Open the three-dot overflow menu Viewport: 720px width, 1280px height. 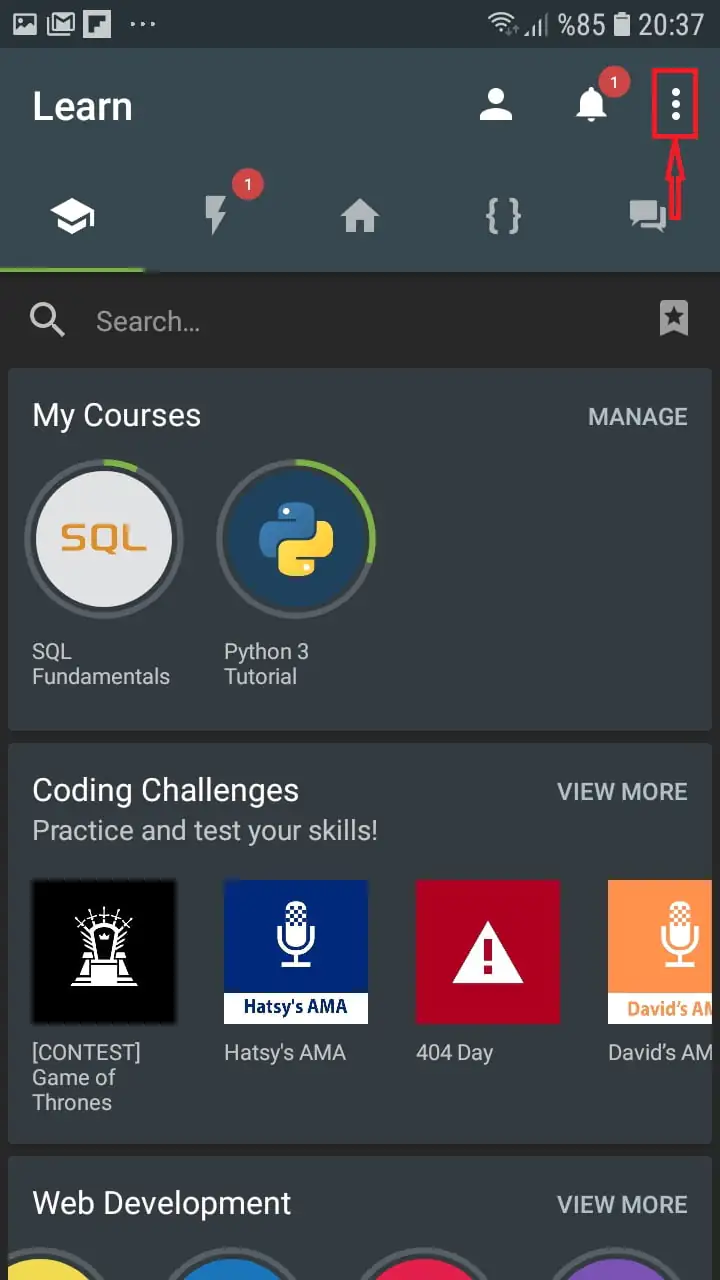(x=676, y=104)
